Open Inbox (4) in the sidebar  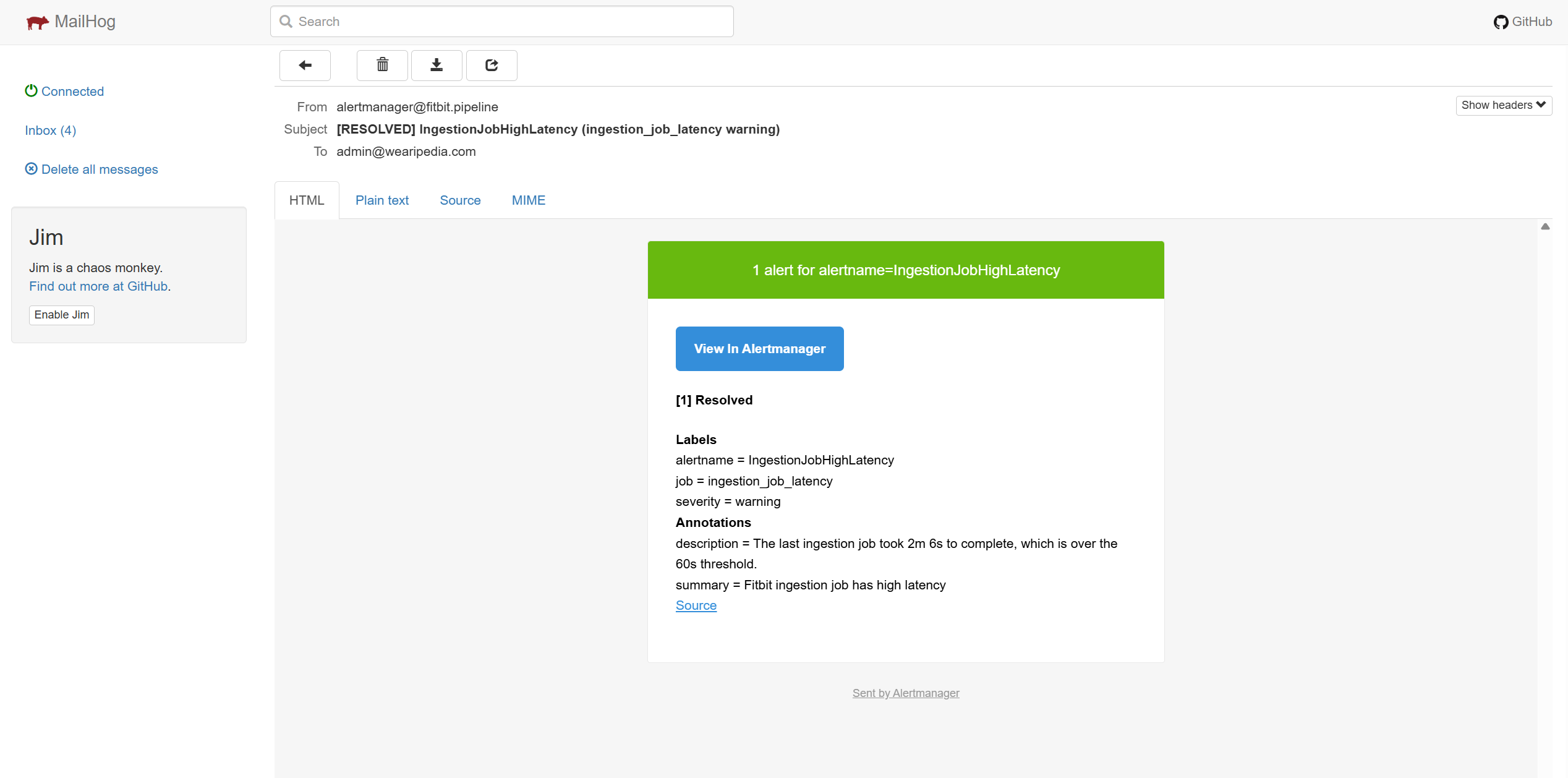pos(50,130)
